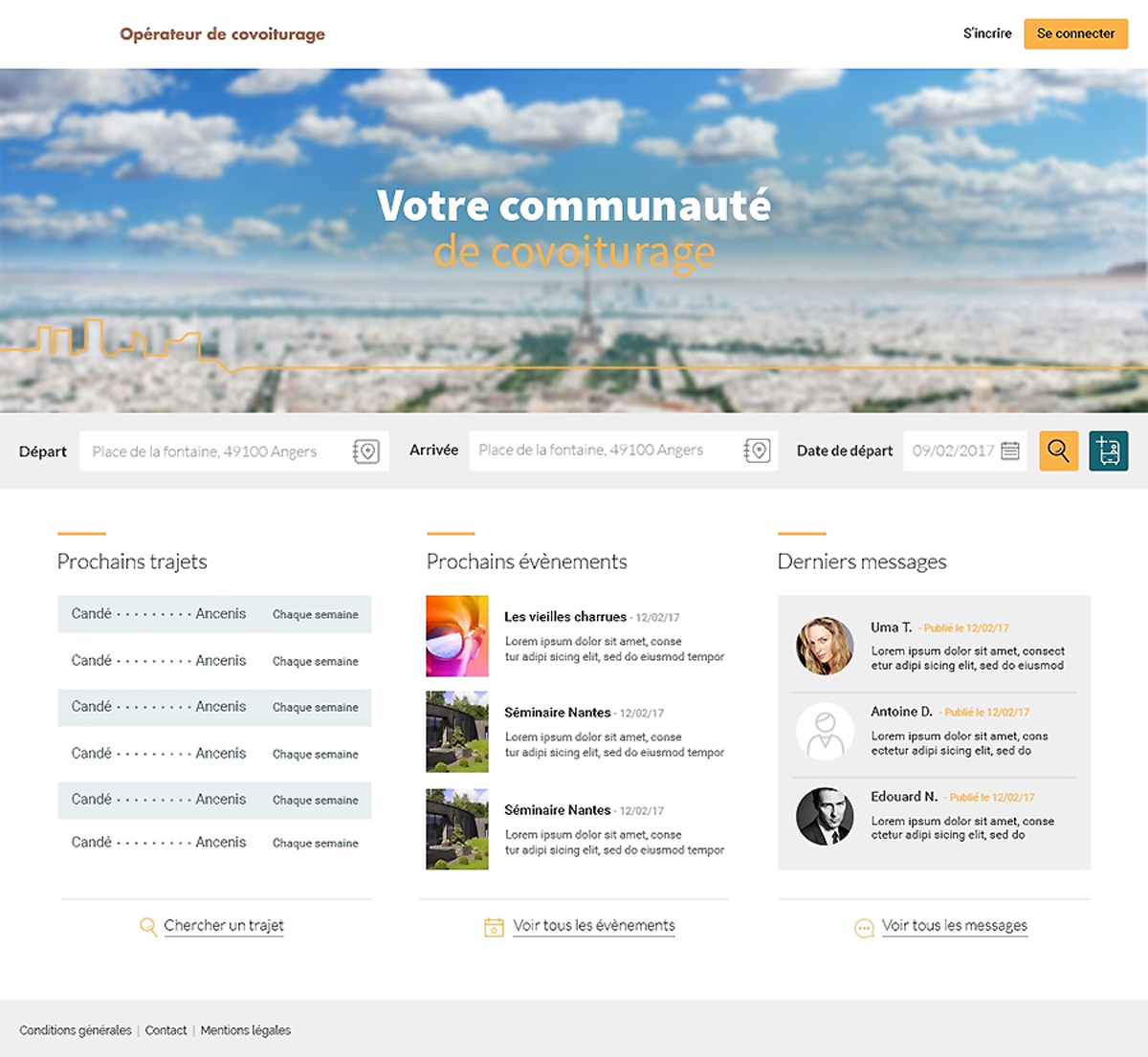Click chat bubble icon beside Voir tous les messages
The width and height of the screenshot is (1148, 1057).
pos(864,928)
